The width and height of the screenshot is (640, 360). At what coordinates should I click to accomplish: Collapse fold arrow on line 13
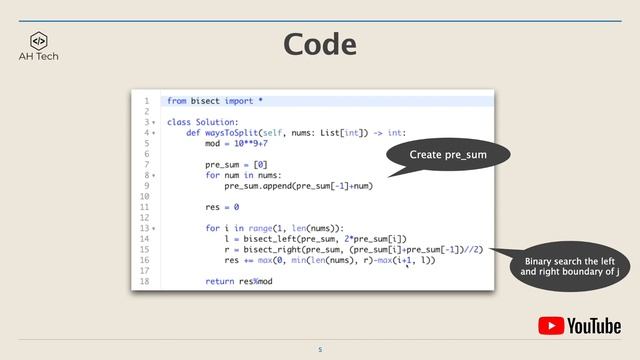(154, 229)
